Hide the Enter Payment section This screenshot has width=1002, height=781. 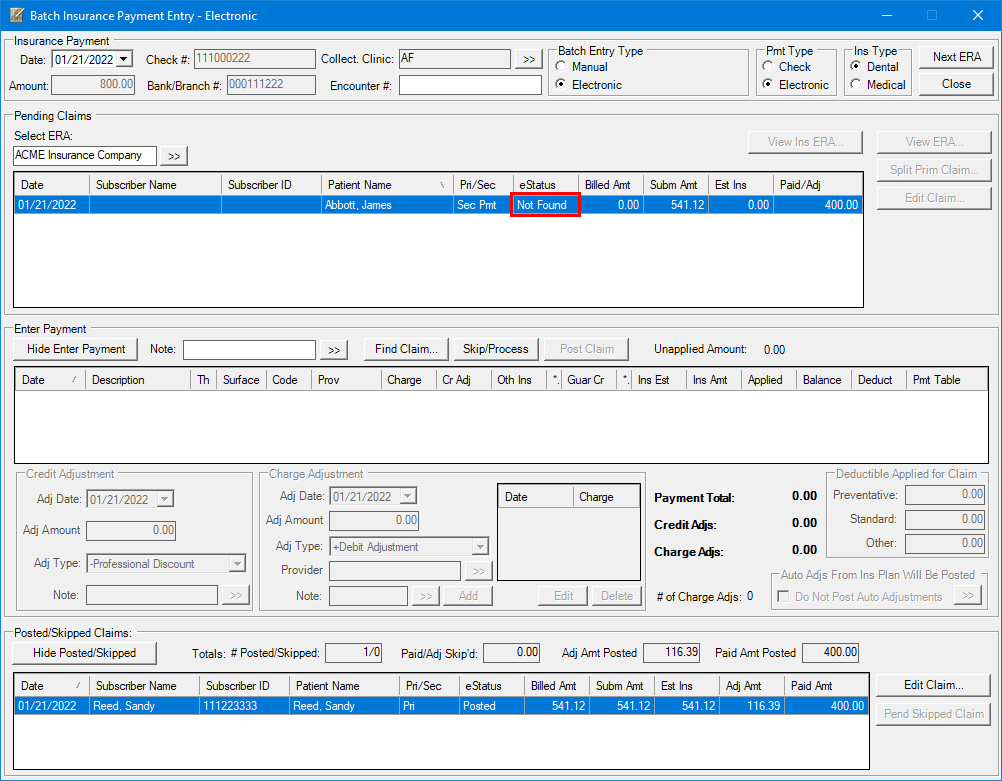point(76,349)
